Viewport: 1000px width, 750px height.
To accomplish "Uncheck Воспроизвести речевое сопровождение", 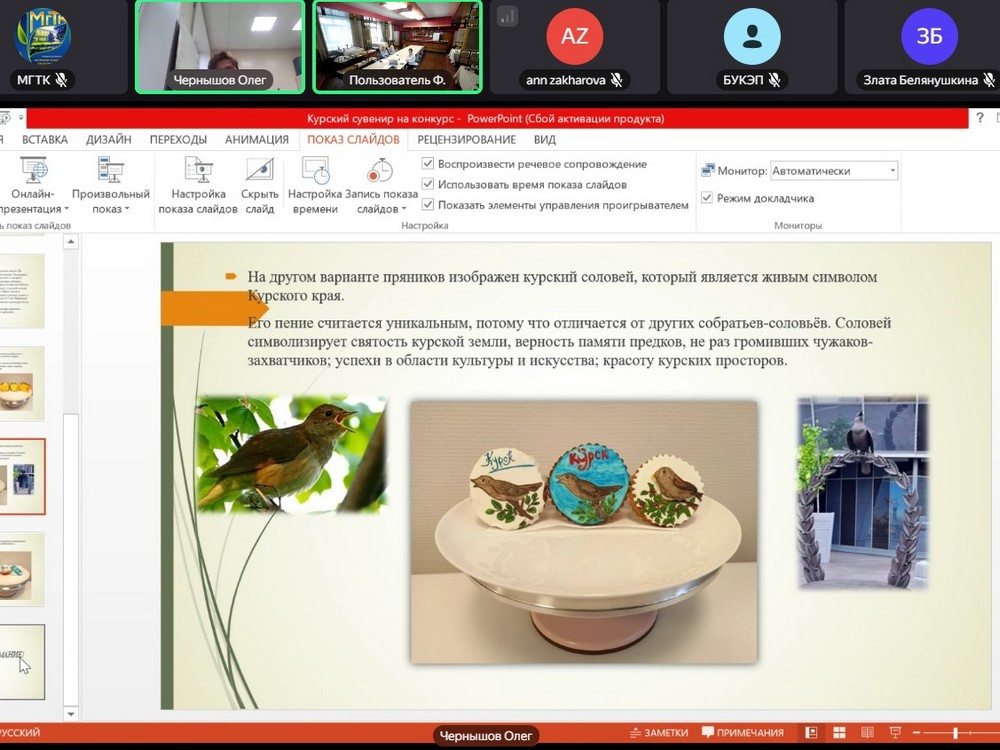I will pyautogui.click(x=428, y=164).
